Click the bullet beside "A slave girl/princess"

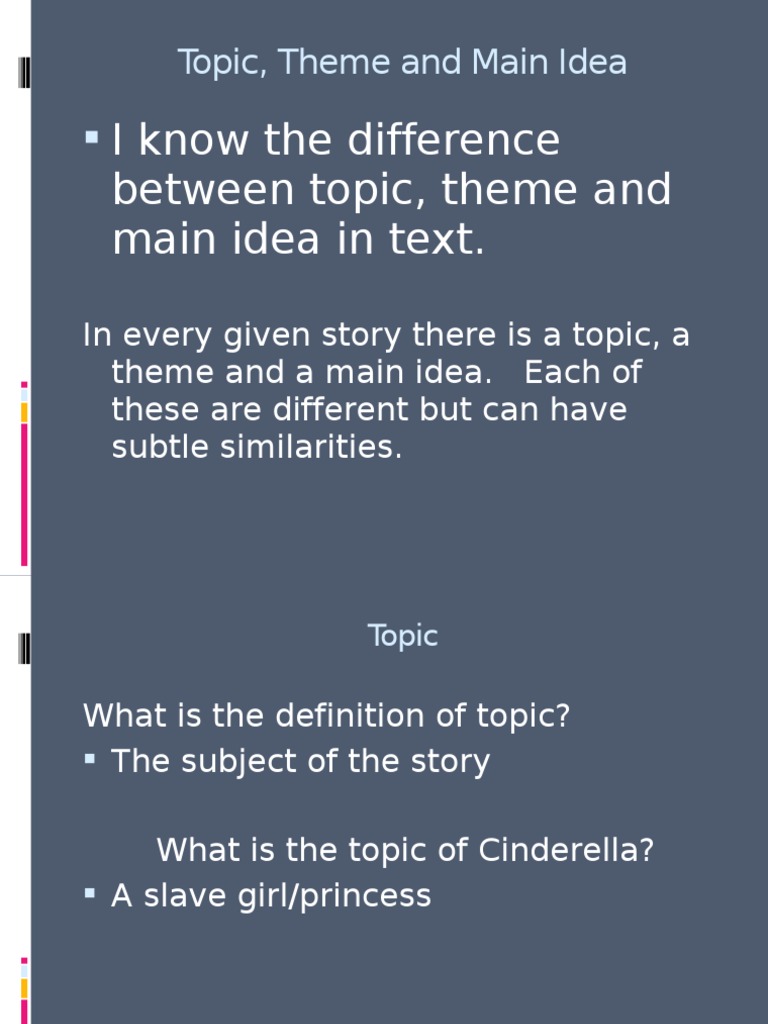click(90, 893)
